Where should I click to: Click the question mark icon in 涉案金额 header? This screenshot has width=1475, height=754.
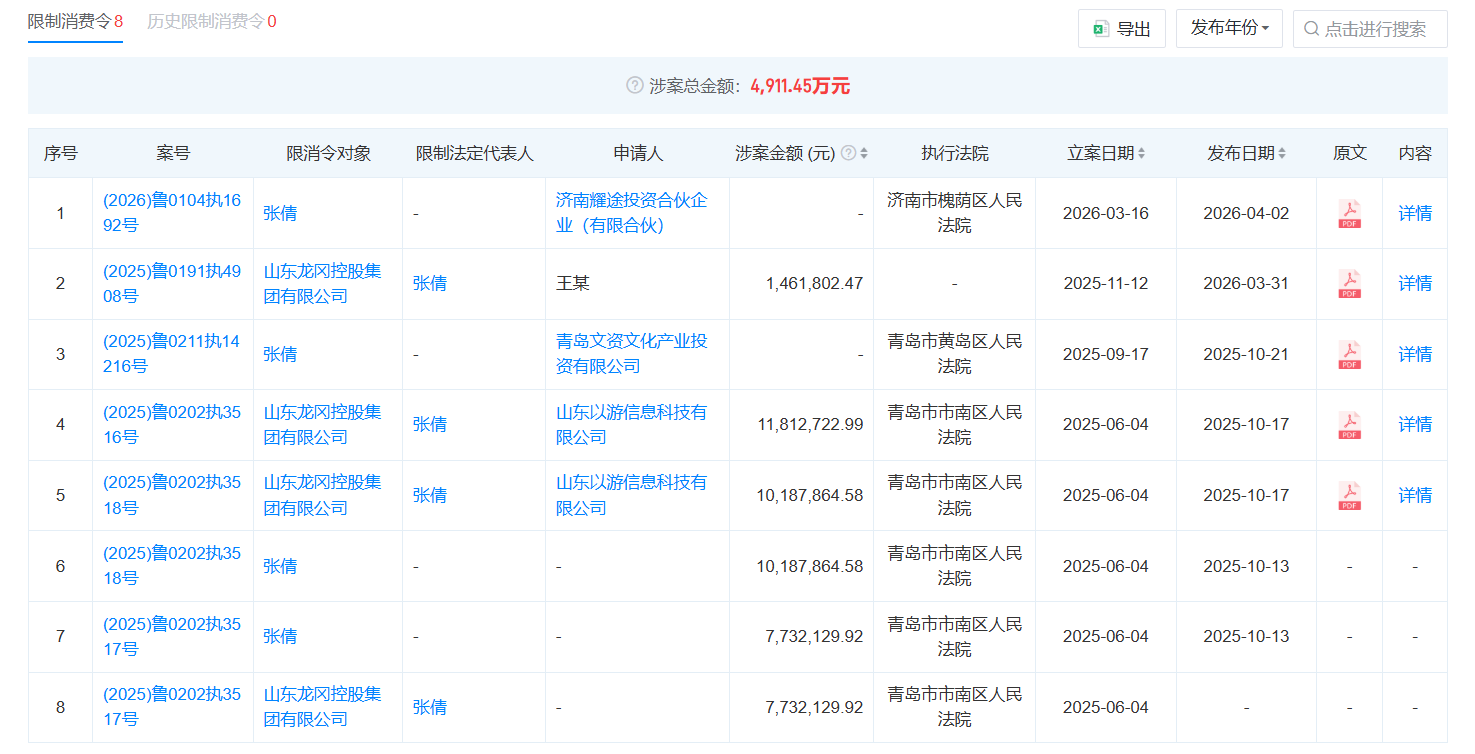pos(848,153)
